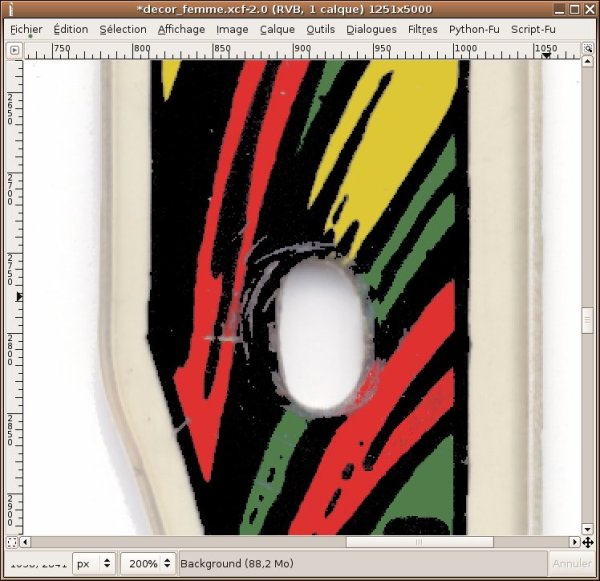This screenshot has height=581, width=600.
Task: Open the Affichage menu
Action: tap(181, 29)
